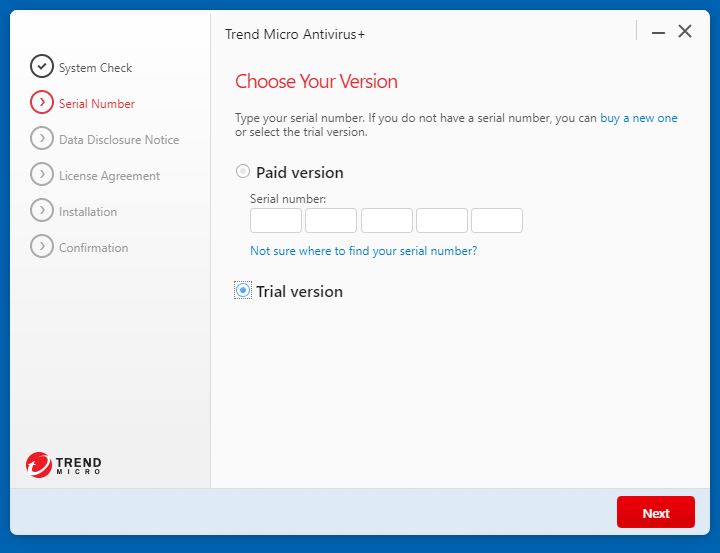Screen dimensions: 720x553
Task: Click the 'Trial version' label text
Action: tap(299, 292)
